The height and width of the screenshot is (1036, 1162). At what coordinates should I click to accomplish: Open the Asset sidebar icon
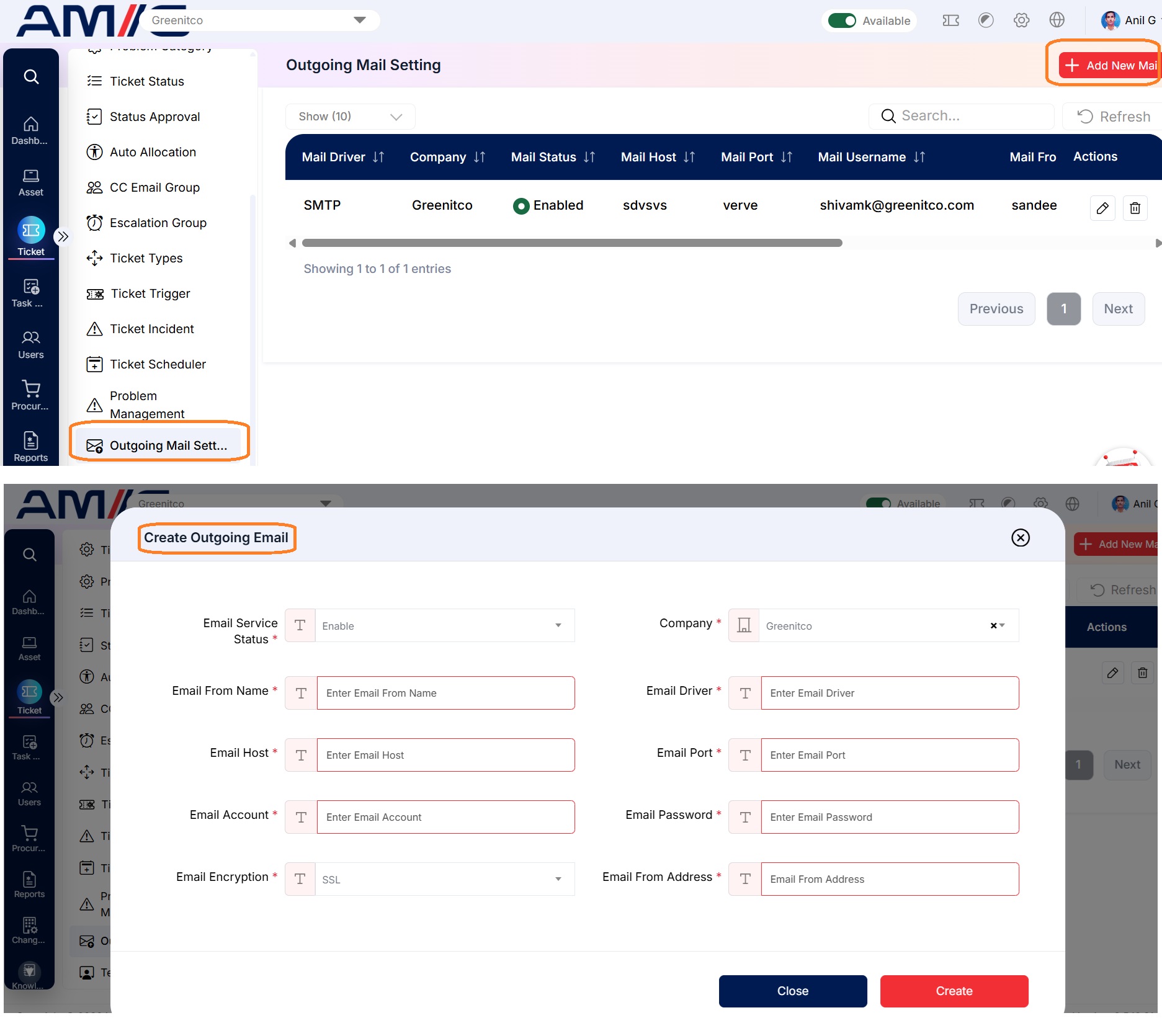tap(30, 182)
